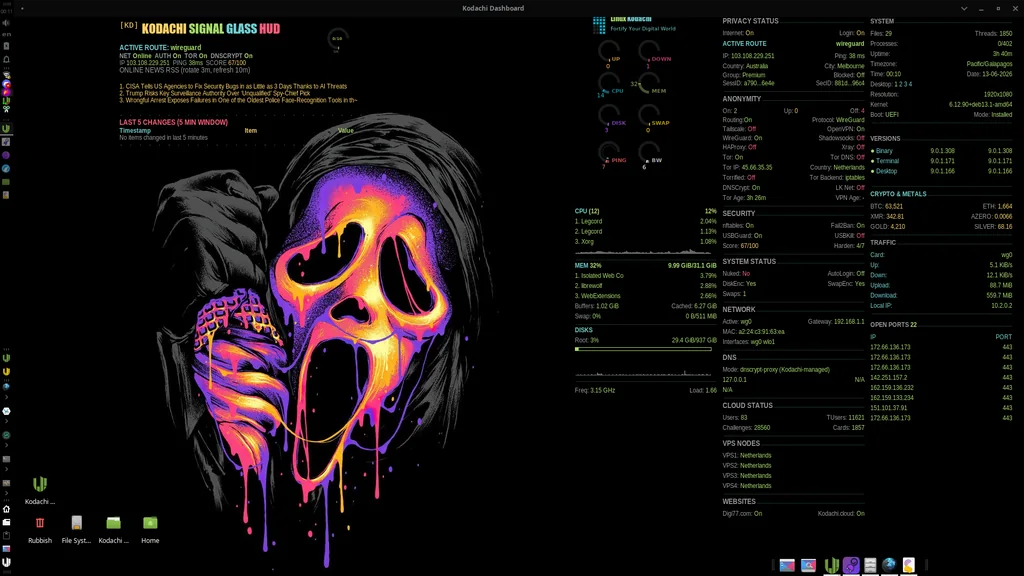Click the Timezone Pacific/Galapagos value
This screenshot has height=576, width=1024.
pyautogui.click(x=989, y=64)
